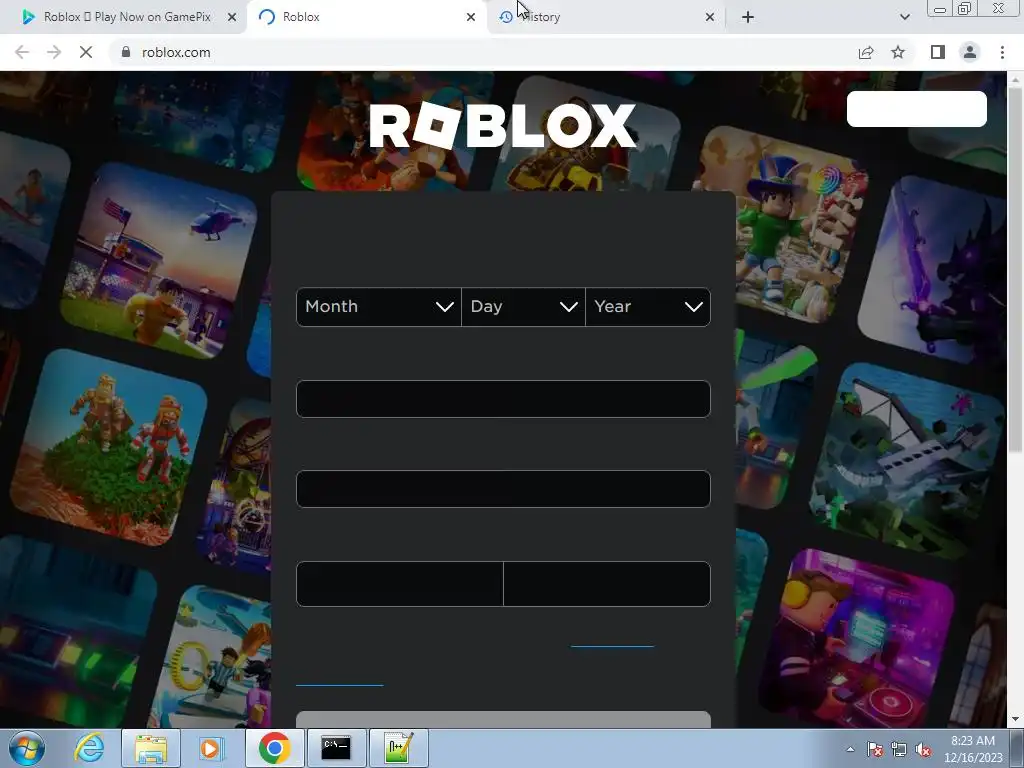Go back to the previous page
Image resolution: width=1024 pixels, height=768 pixels.
(x=22, y=52)
